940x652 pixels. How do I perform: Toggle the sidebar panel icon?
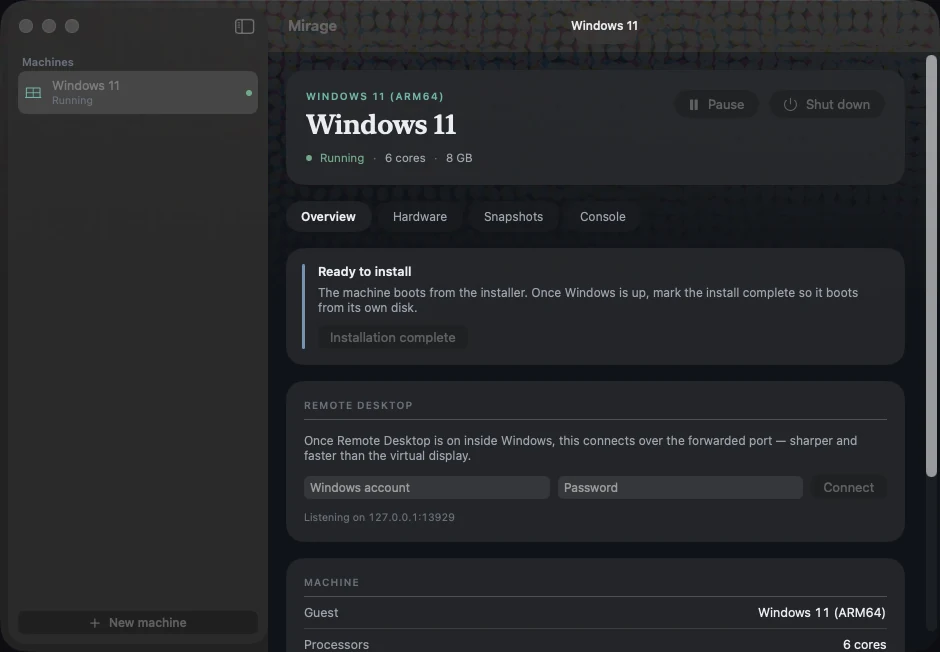tap(244, 26)
